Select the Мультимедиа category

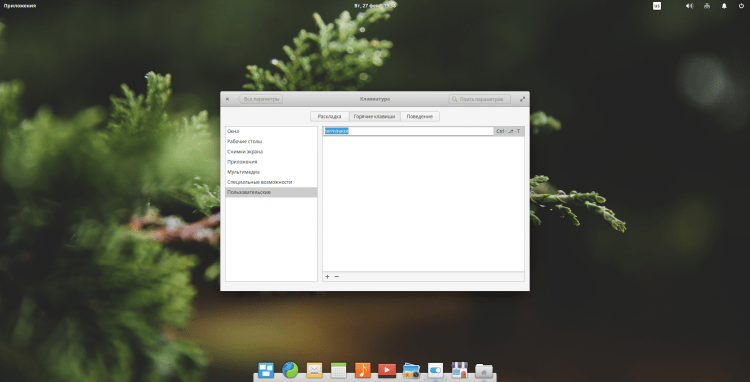[271, 172]
